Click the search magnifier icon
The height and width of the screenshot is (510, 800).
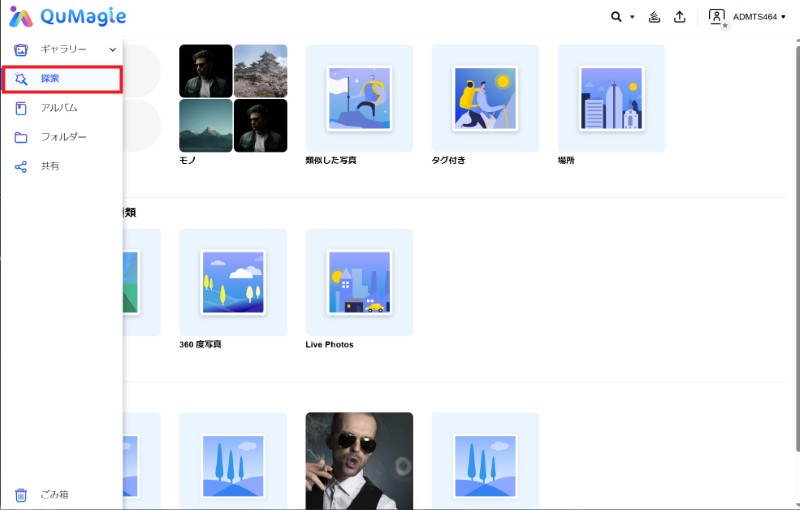tap(617, 17)
